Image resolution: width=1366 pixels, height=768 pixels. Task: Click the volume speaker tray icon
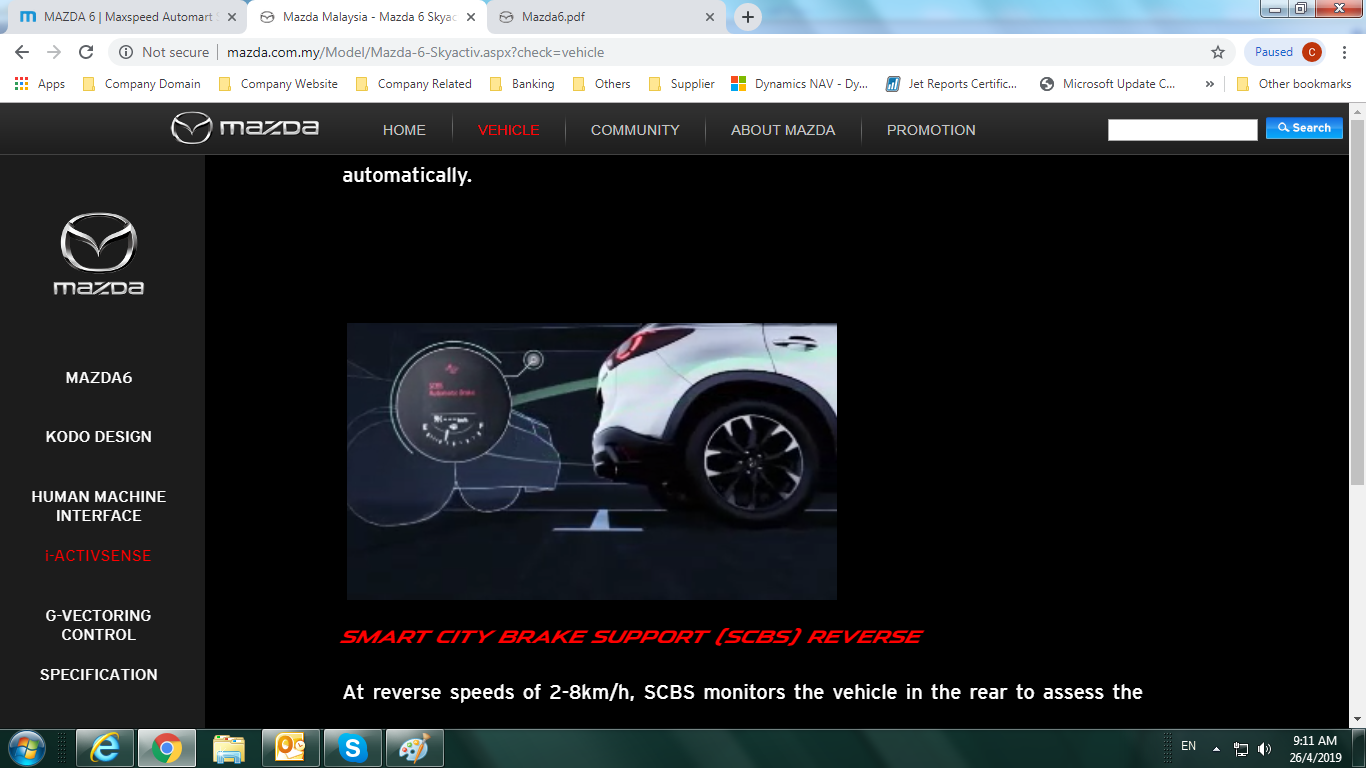click(1264, 748)
